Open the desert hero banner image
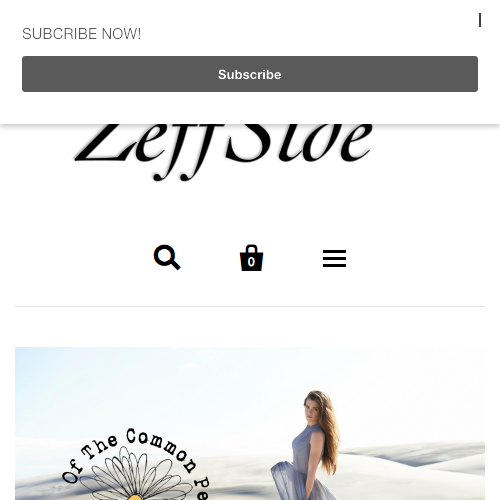The width and height of the screenshot is (500, 500). [250, 423]
